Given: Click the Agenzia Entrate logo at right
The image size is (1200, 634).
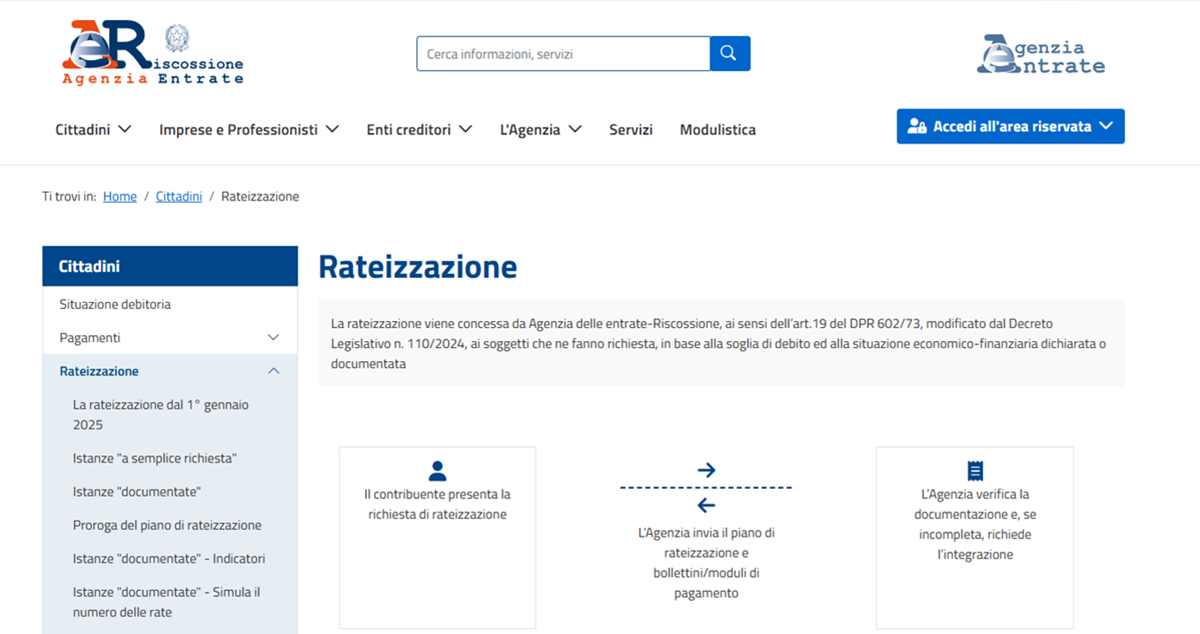Looking at the screenshot, I should click(1041, 55).
